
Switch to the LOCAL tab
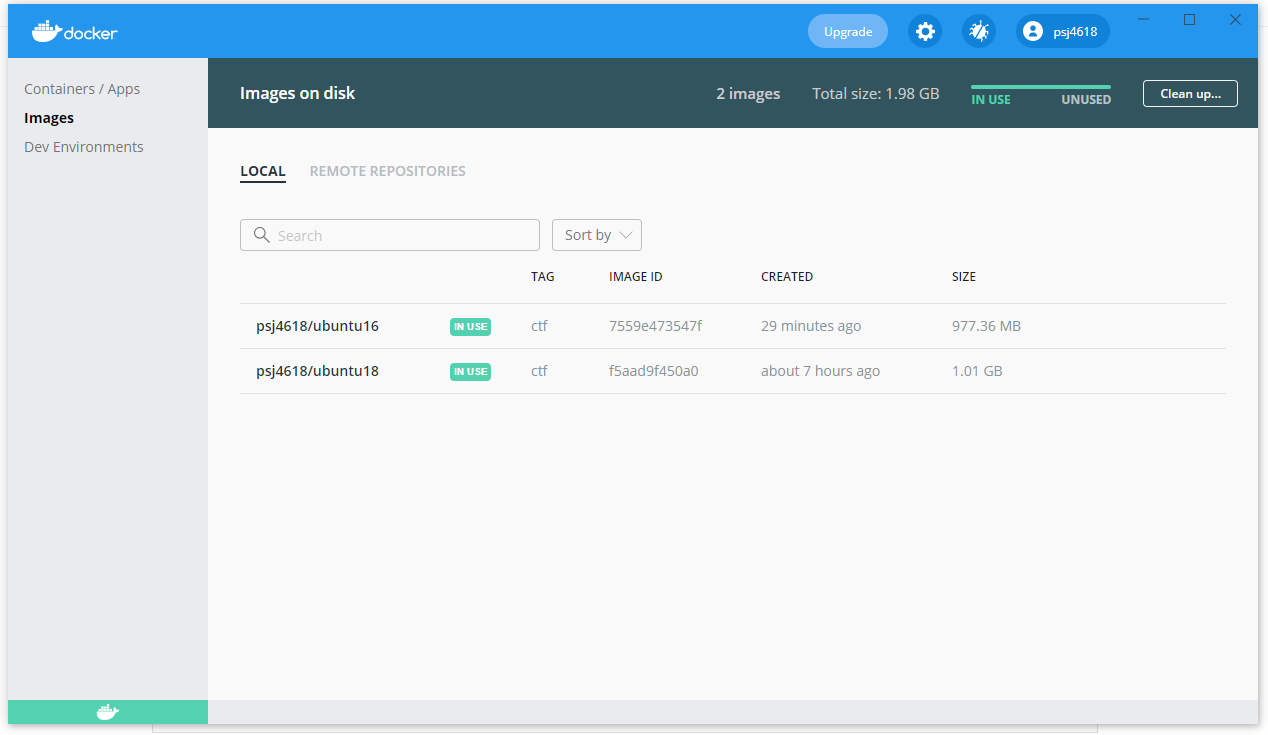263,171
